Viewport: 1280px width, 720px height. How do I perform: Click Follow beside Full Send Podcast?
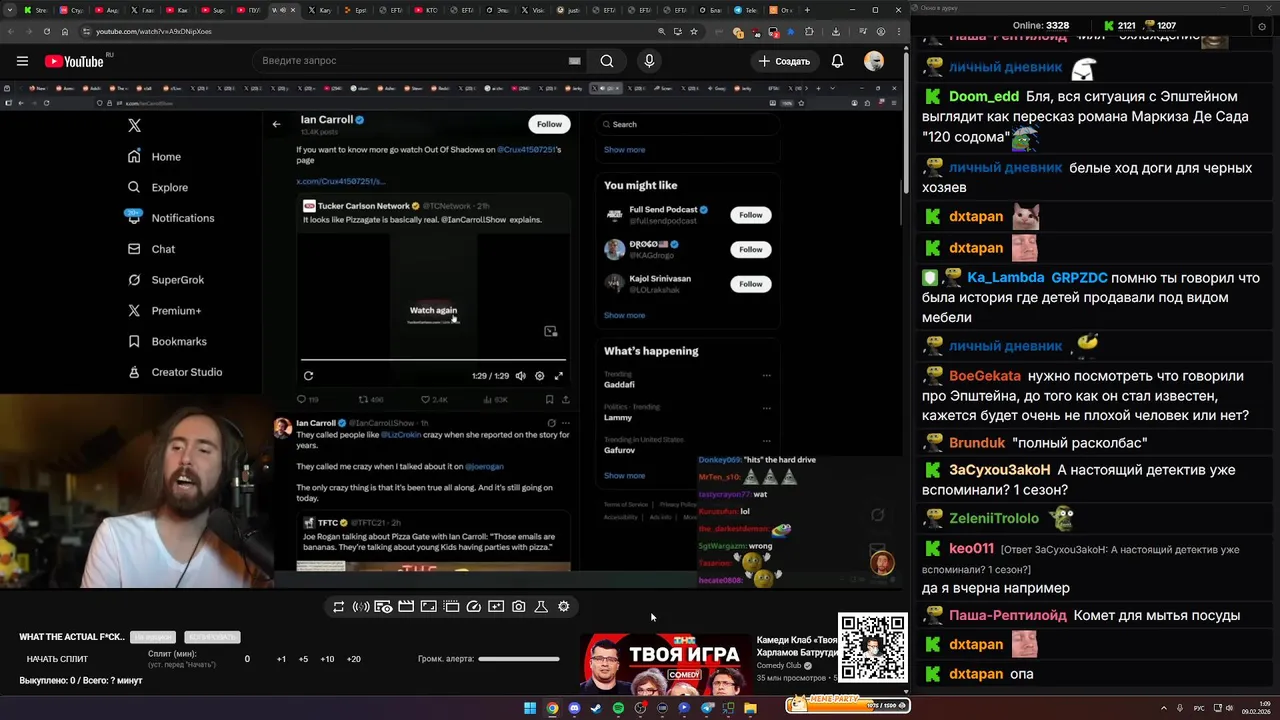point(751,215)
